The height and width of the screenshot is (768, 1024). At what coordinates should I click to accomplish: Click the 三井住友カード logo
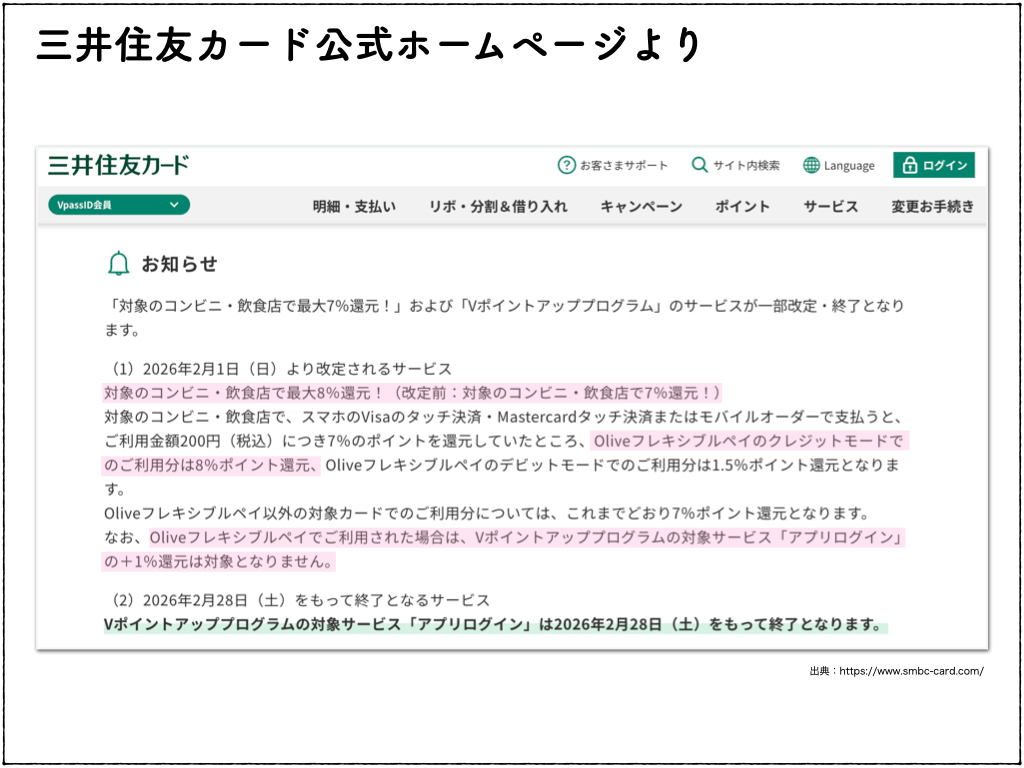[118, 165]
